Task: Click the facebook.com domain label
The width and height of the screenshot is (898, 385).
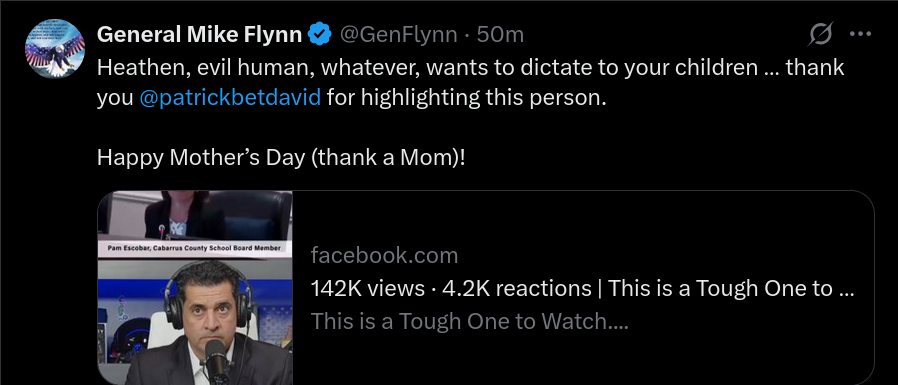Action: [x=384, y=256]
